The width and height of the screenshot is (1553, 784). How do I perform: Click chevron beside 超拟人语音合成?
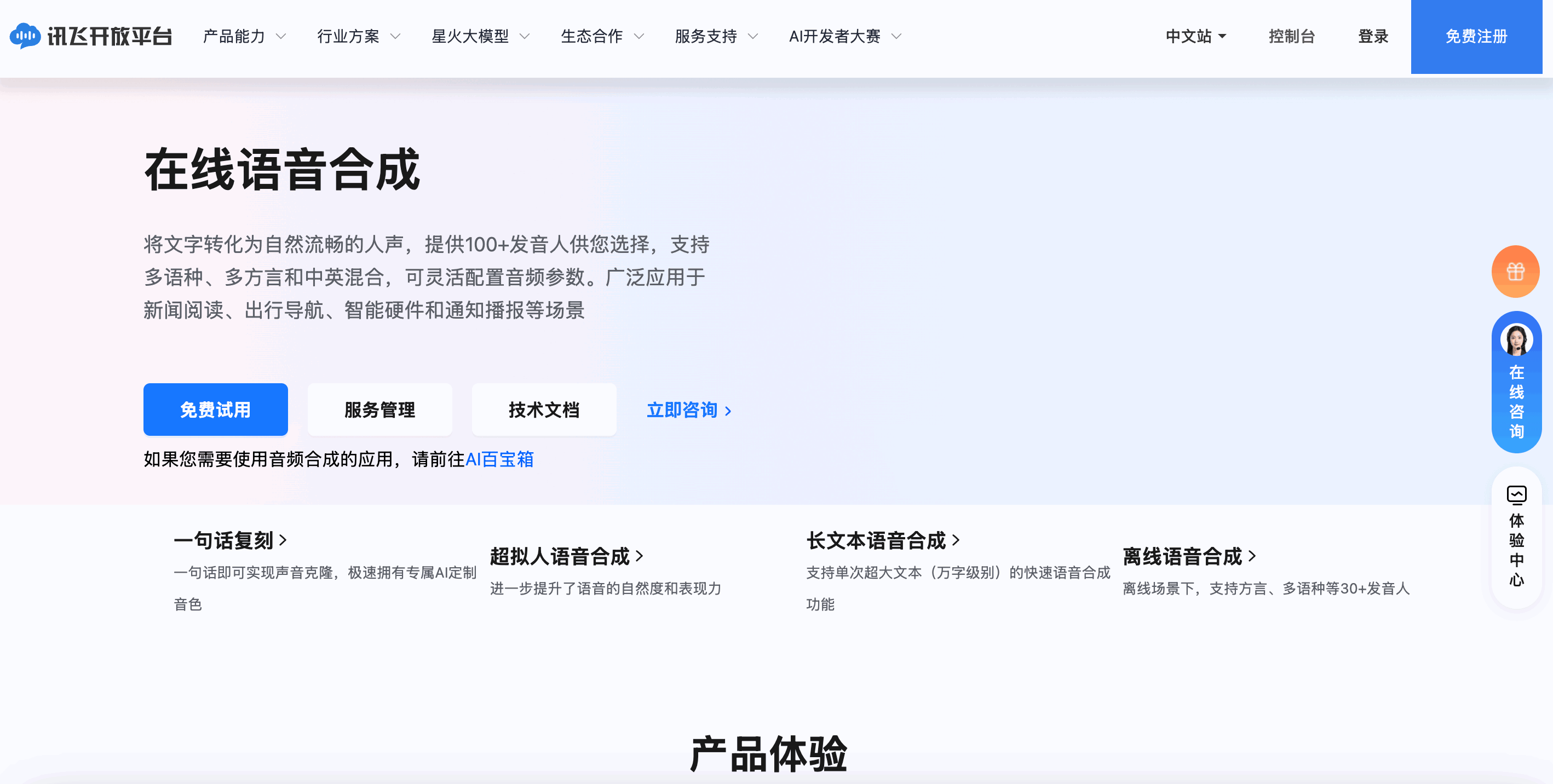(x=640, y=556)
